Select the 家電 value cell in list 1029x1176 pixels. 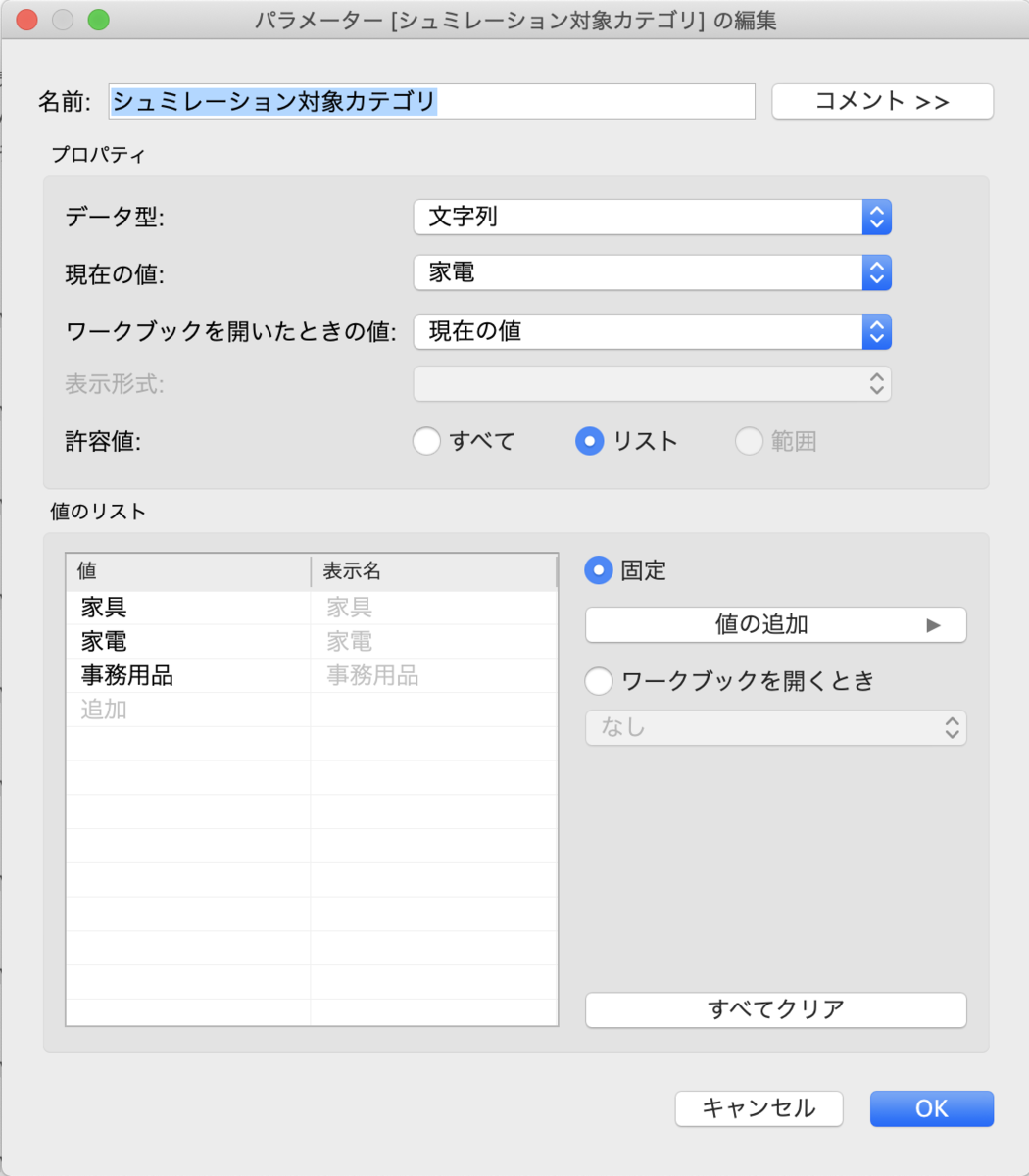pyautogui.click(x=188, y=642)
